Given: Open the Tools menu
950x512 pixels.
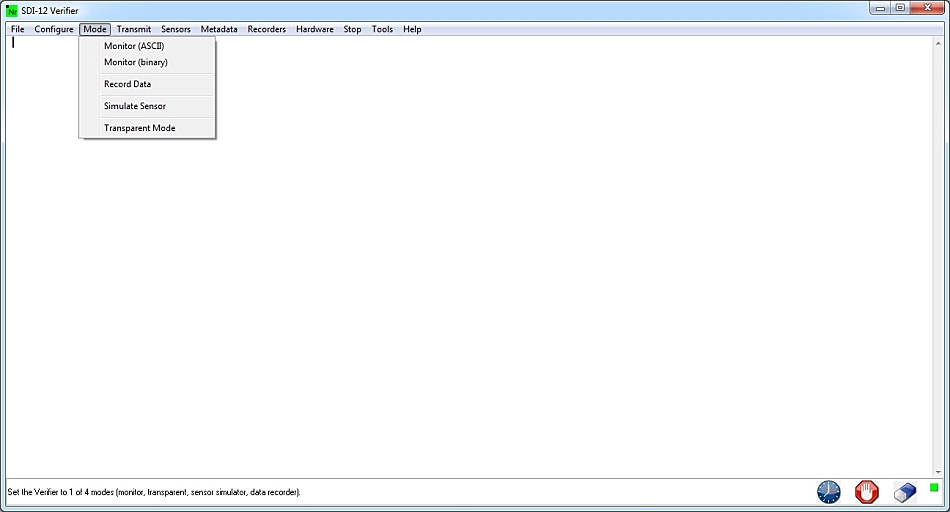Looking at the screenshot, I should pyautogui.click(x=382, y=29).
